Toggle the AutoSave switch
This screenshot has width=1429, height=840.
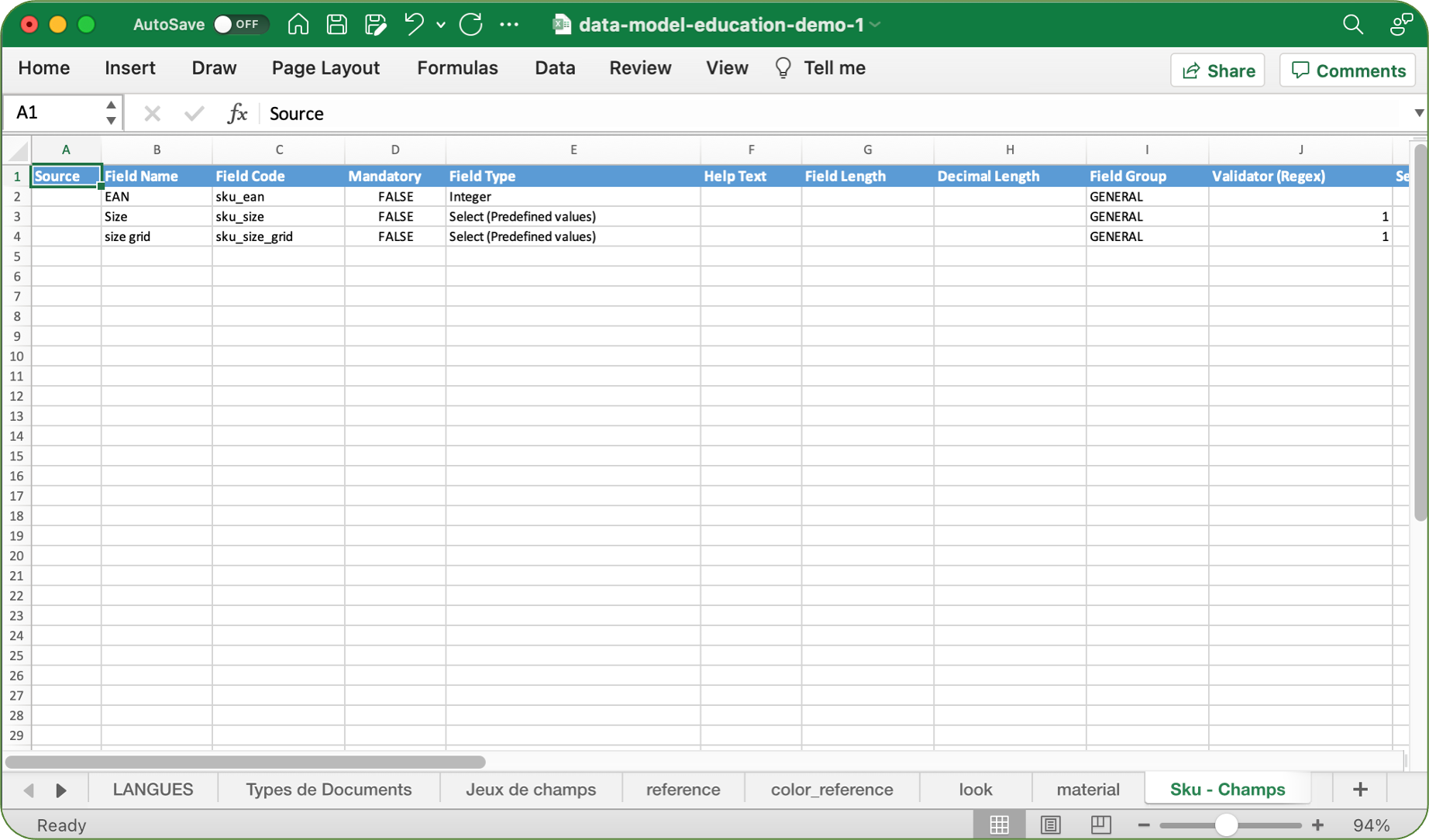coord(240,25)
